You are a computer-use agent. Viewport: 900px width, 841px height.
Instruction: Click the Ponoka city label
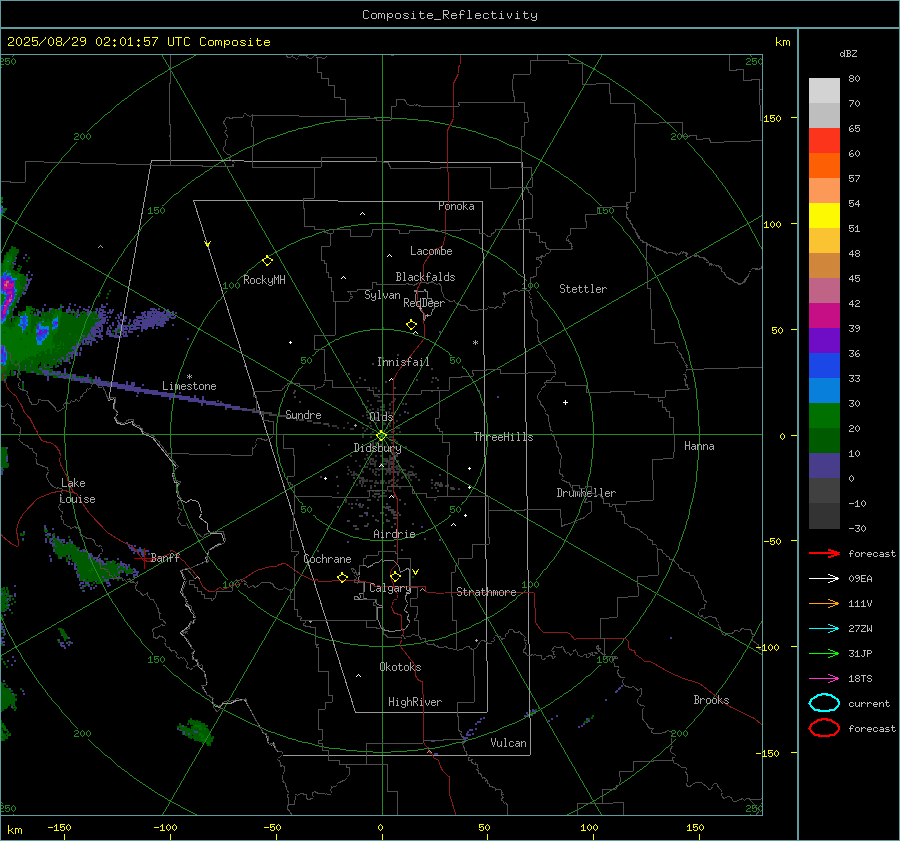click(456, 206)
